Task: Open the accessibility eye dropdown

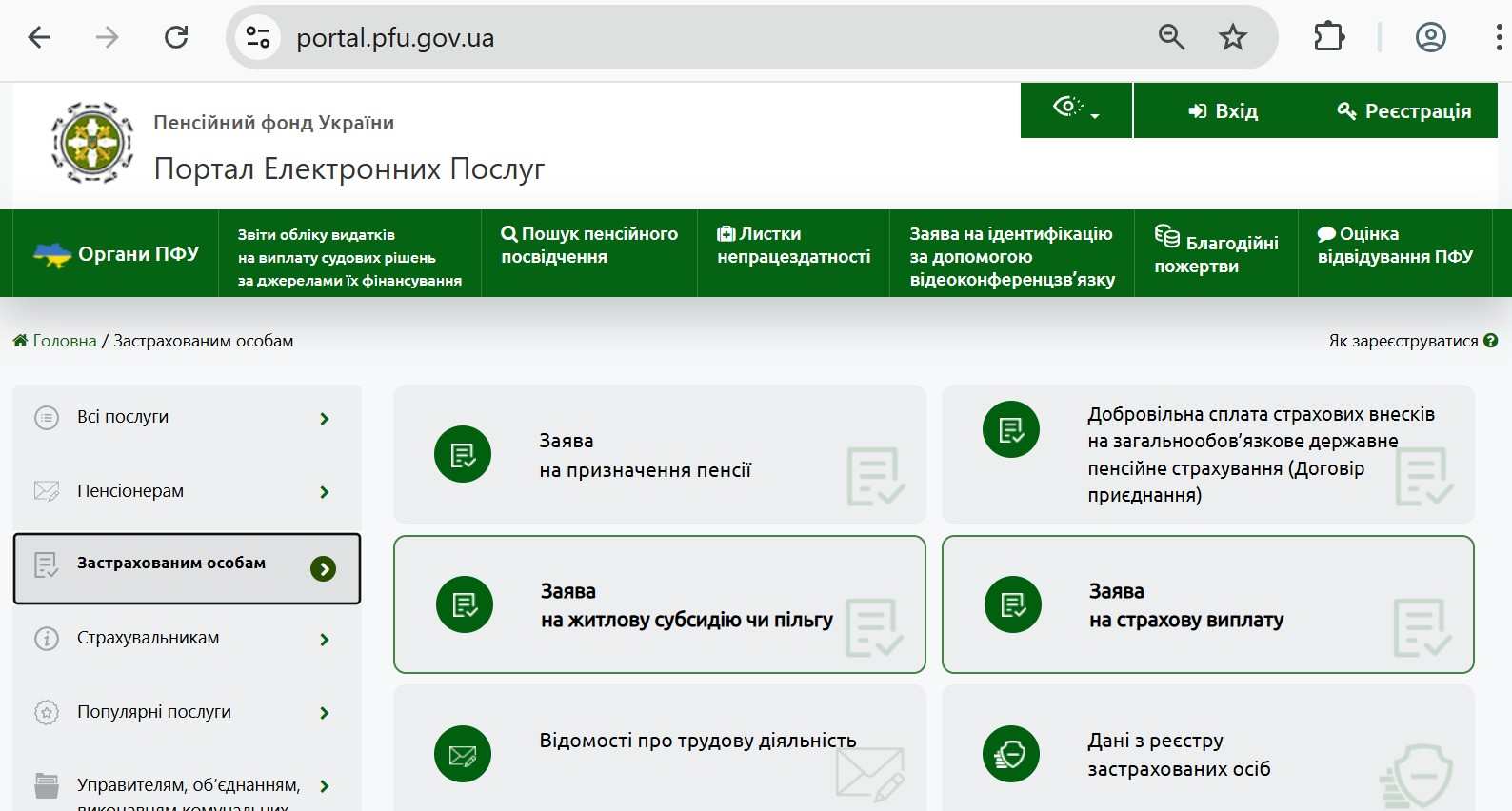Action: [x=1076, y=110]
